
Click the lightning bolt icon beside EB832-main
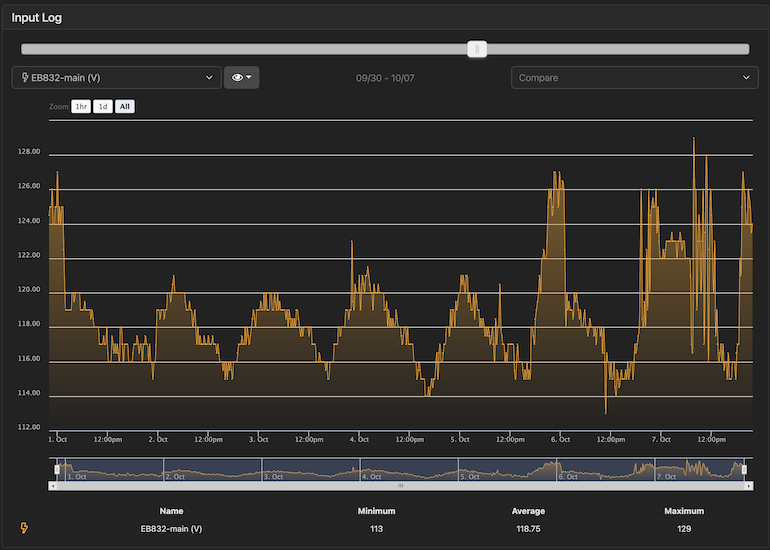tap(24, 528)
